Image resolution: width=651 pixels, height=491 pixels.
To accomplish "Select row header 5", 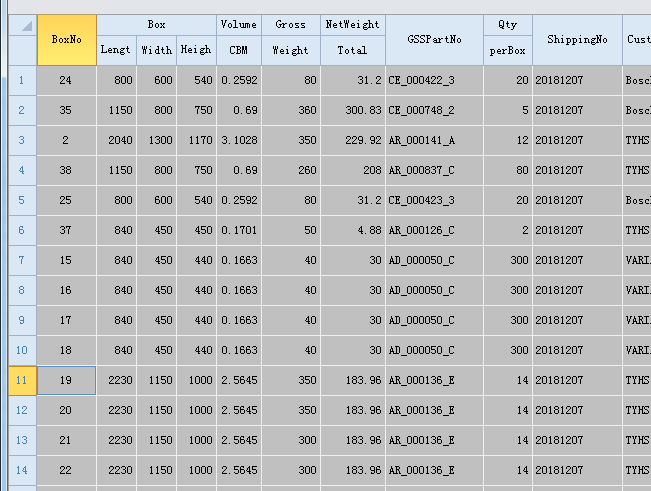I will point(22,200).
